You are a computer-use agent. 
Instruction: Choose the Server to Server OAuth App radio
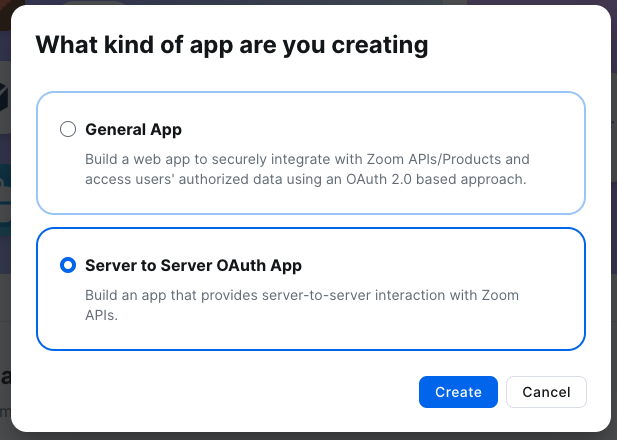(68, 265)
